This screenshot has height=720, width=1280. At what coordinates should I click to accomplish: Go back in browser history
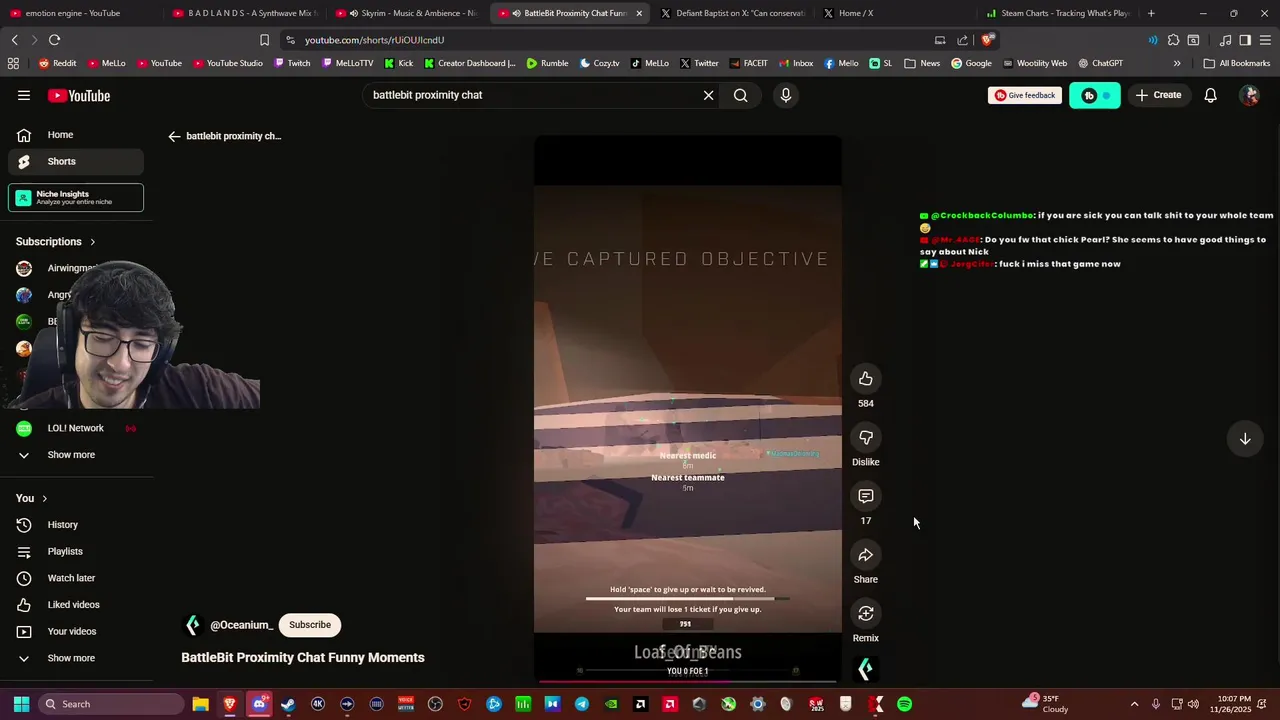coord(14,40)
